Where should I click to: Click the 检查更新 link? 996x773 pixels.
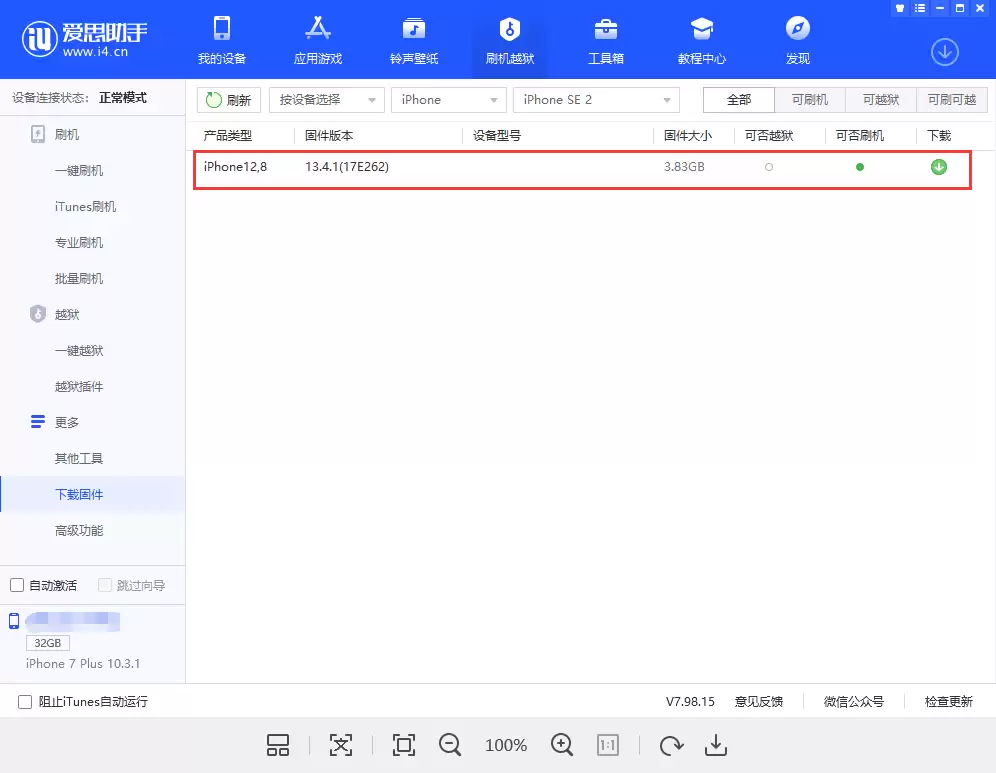tap(948, 702)
